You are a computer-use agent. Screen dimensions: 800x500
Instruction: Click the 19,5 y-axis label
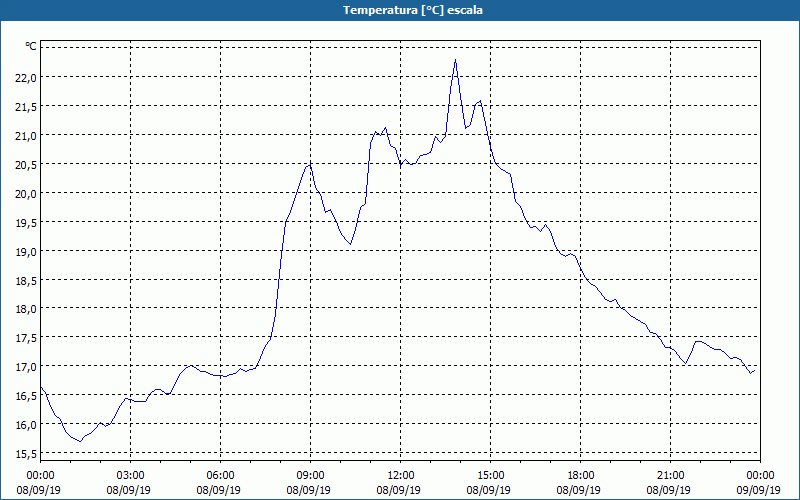tap(27, 222)
